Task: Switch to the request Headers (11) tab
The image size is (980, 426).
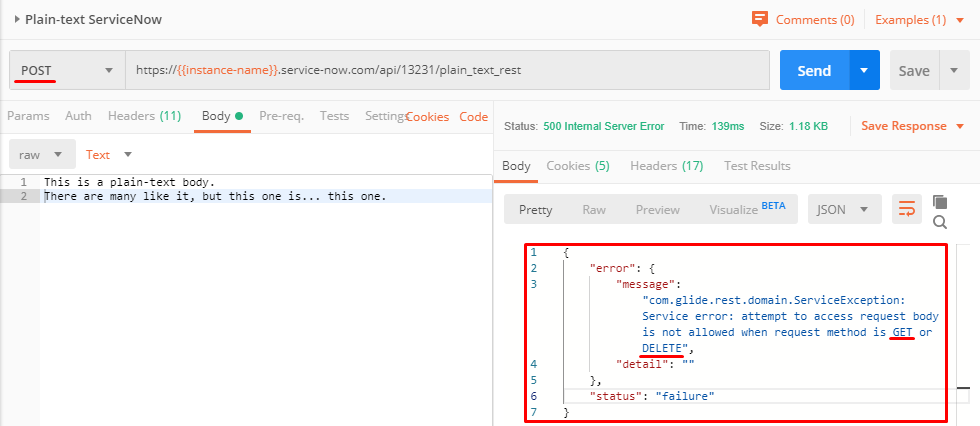Action: (144, 116)
